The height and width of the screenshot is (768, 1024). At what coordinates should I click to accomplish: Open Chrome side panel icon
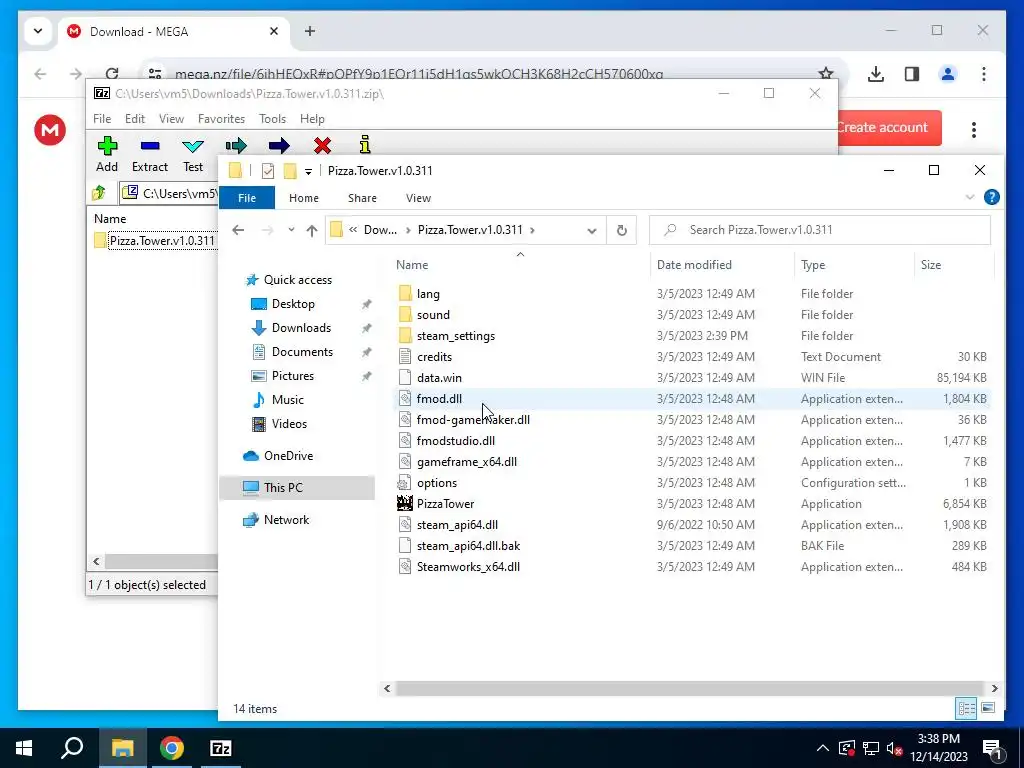[912, 74]
